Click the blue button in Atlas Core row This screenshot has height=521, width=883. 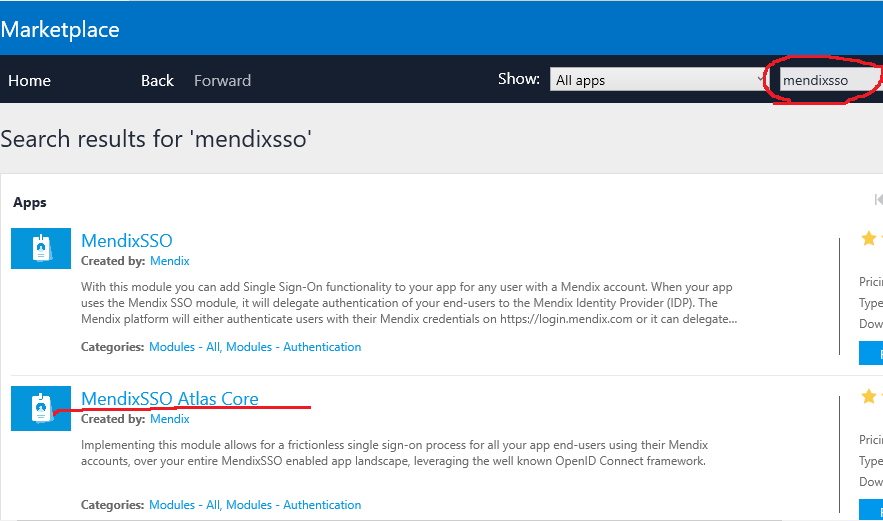(871, 510)
